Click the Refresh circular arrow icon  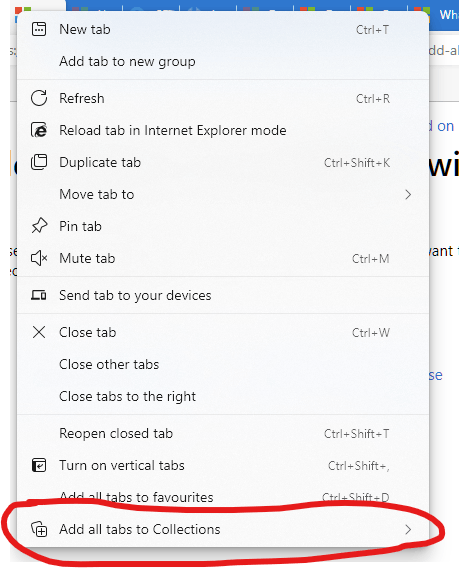coord(39,98)
